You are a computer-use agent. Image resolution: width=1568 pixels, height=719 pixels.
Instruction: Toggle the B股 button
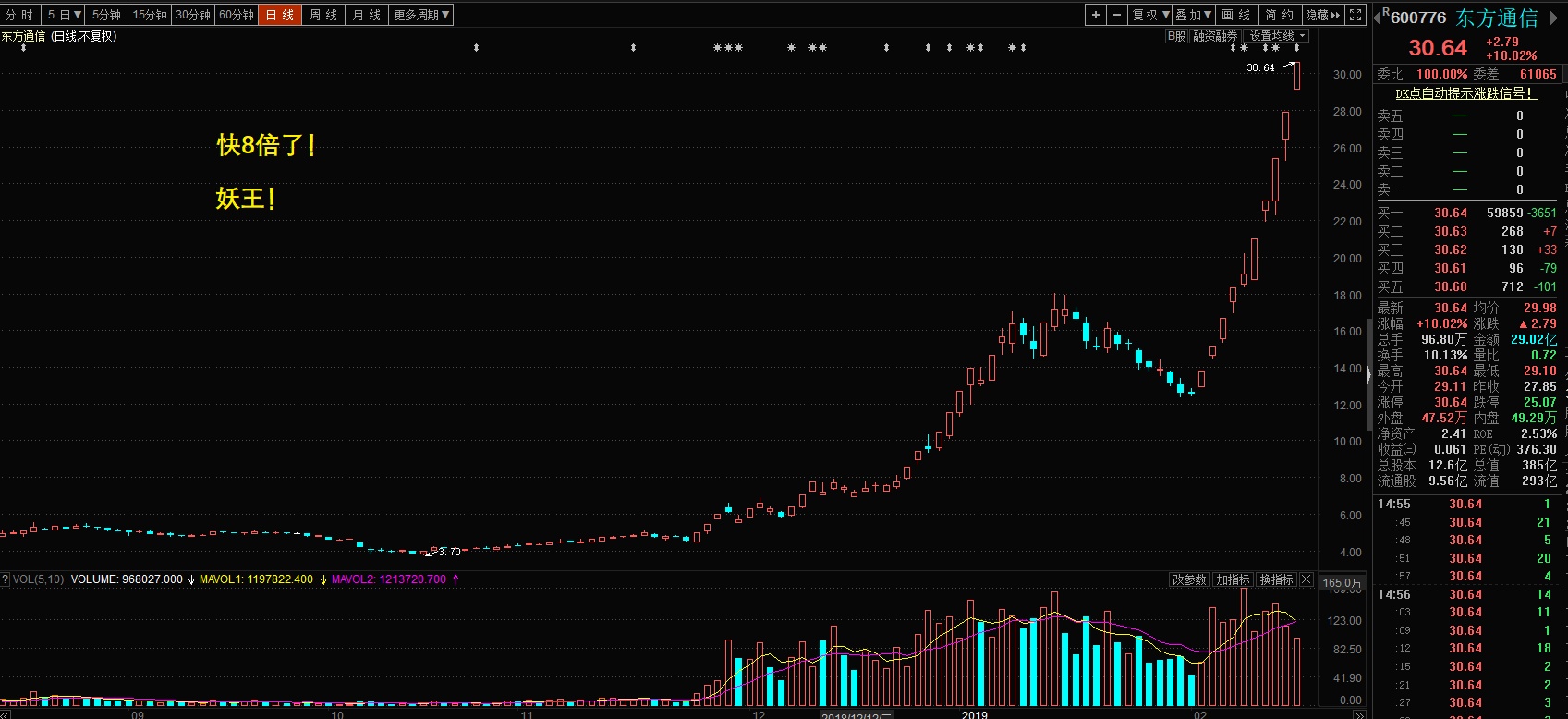click(x=1176, y=36)
